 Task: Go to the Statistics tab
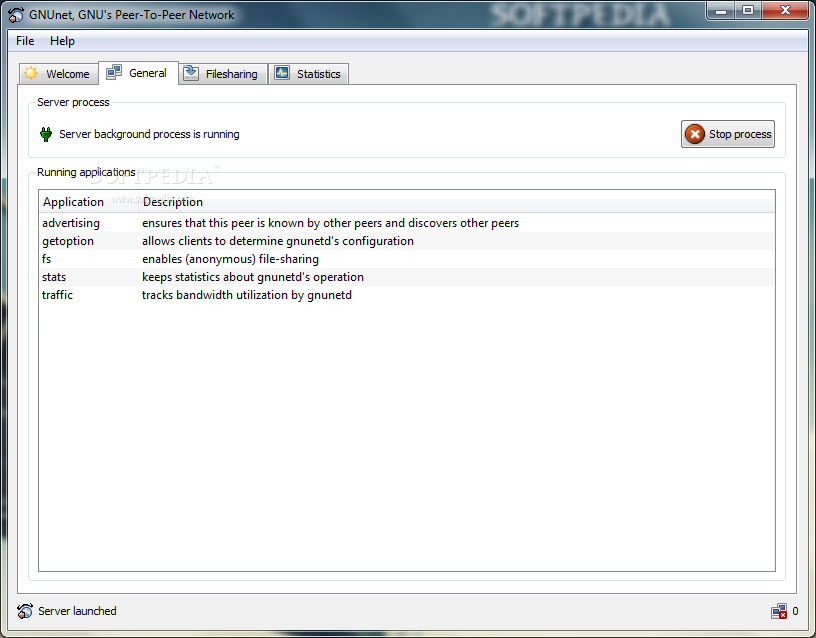[309, 74]
